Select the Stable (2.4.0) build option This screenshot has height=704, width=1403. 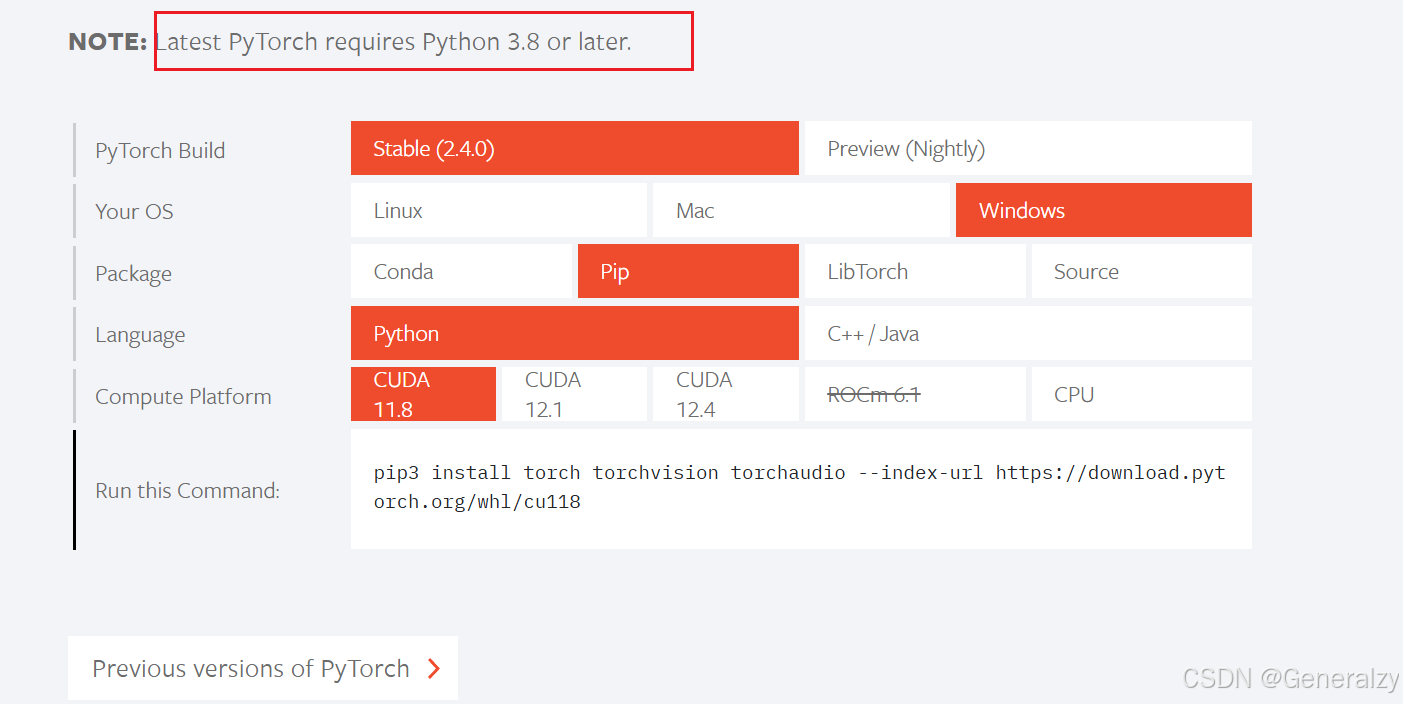[x=574, y=149]
